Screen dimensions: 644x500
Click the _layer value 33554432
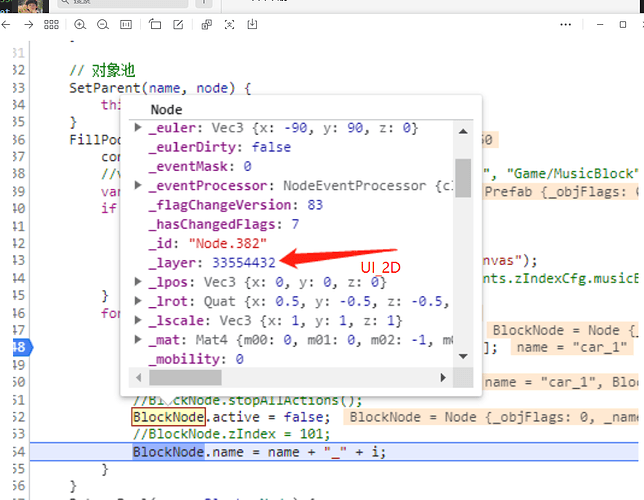point(244,263)
